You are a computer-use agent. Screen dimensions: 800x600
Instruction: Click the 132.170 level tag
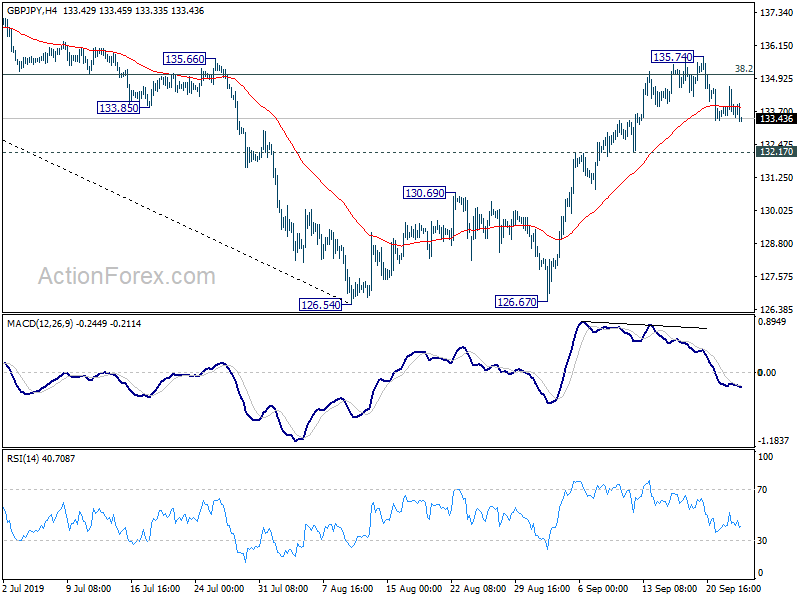tap(776, 152)
